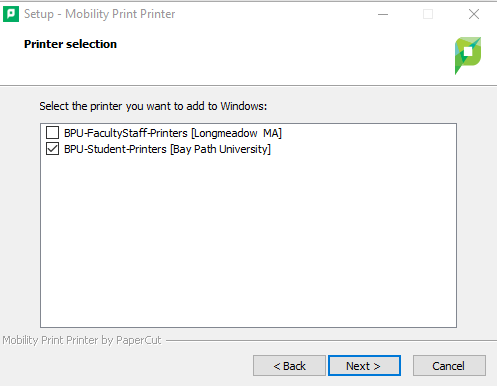Click the [Longmeadow MA] location text
Screen dimensions: 497x386
(x=236, y=133)
